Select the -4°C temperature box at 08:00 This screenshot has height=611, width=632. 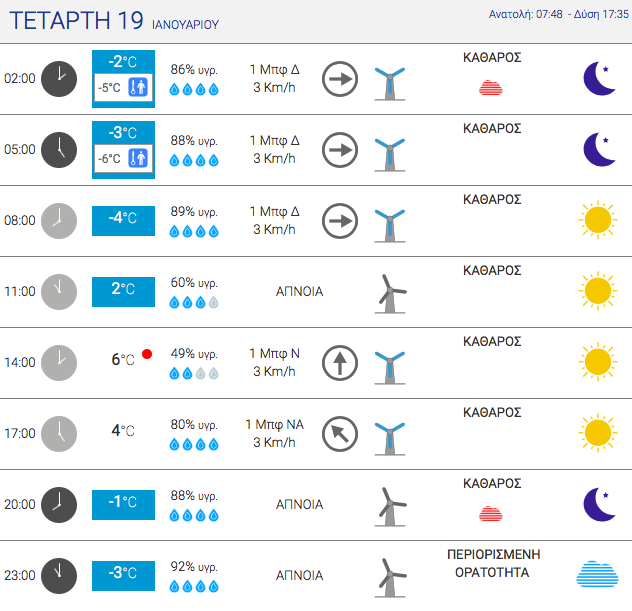point(123,221)
